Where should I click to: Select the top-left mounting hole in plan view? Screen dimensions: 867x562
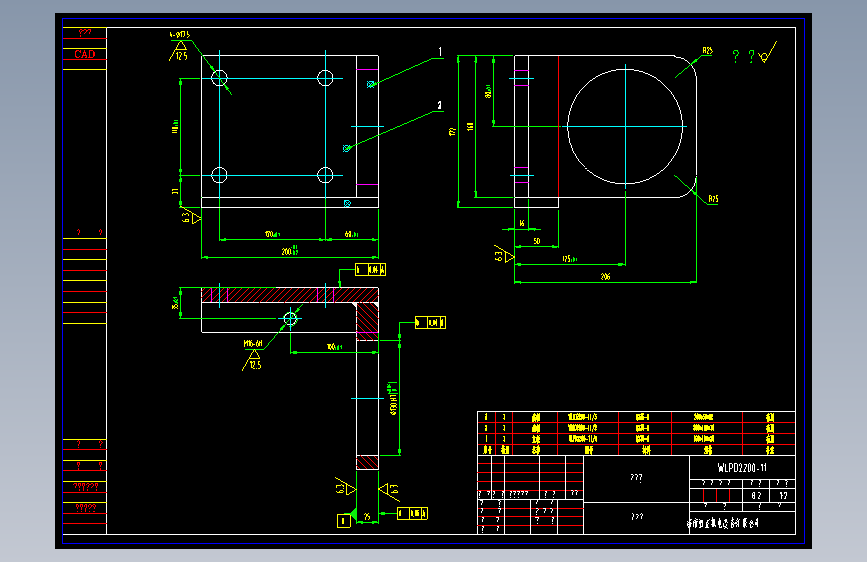(x=220, y=78)
